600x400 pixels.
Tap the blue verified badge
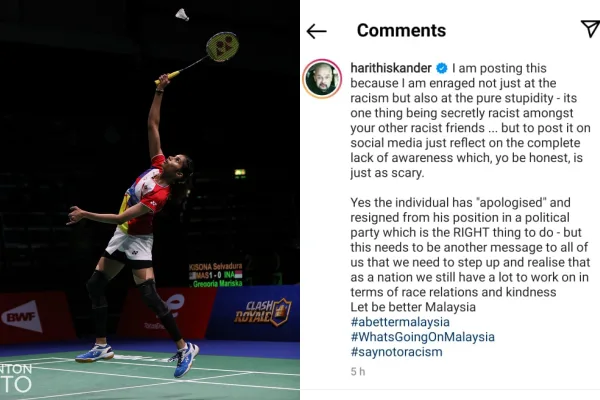pyautogui.click(x=442, y=68)
